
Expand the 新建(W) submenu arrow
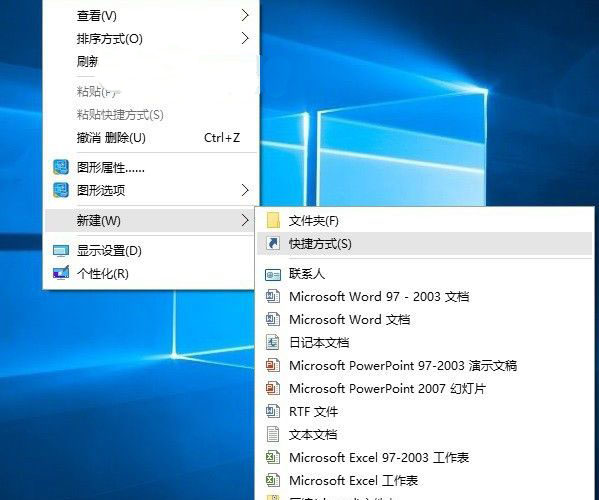pos(245,220)
